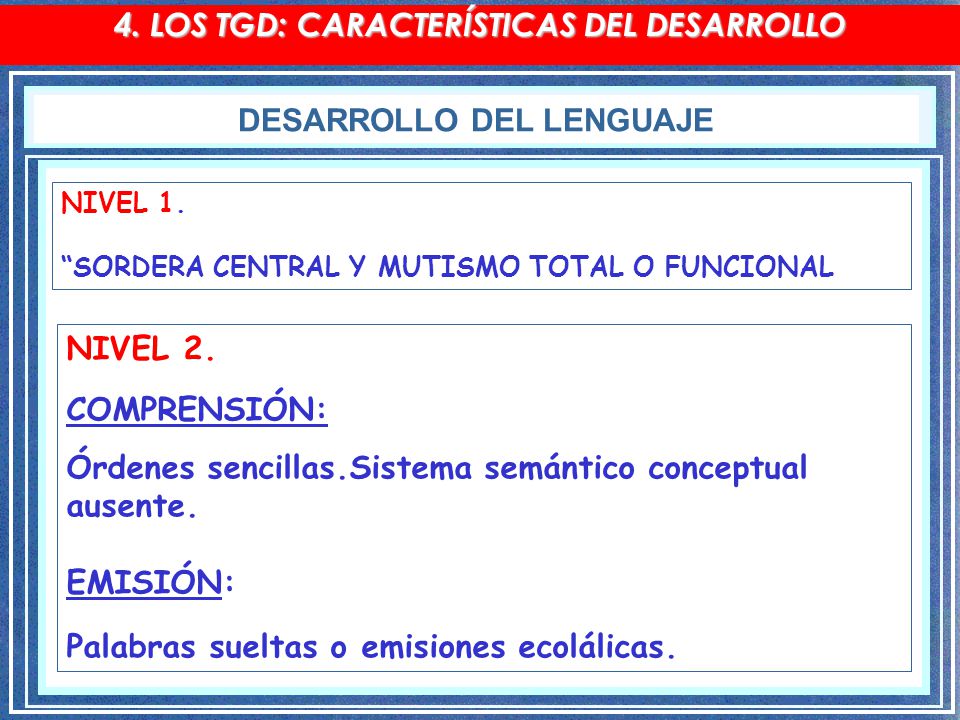960x720 pixels.
Task: Click the 'NIVEL 1.' label
Action: point(122,203)
